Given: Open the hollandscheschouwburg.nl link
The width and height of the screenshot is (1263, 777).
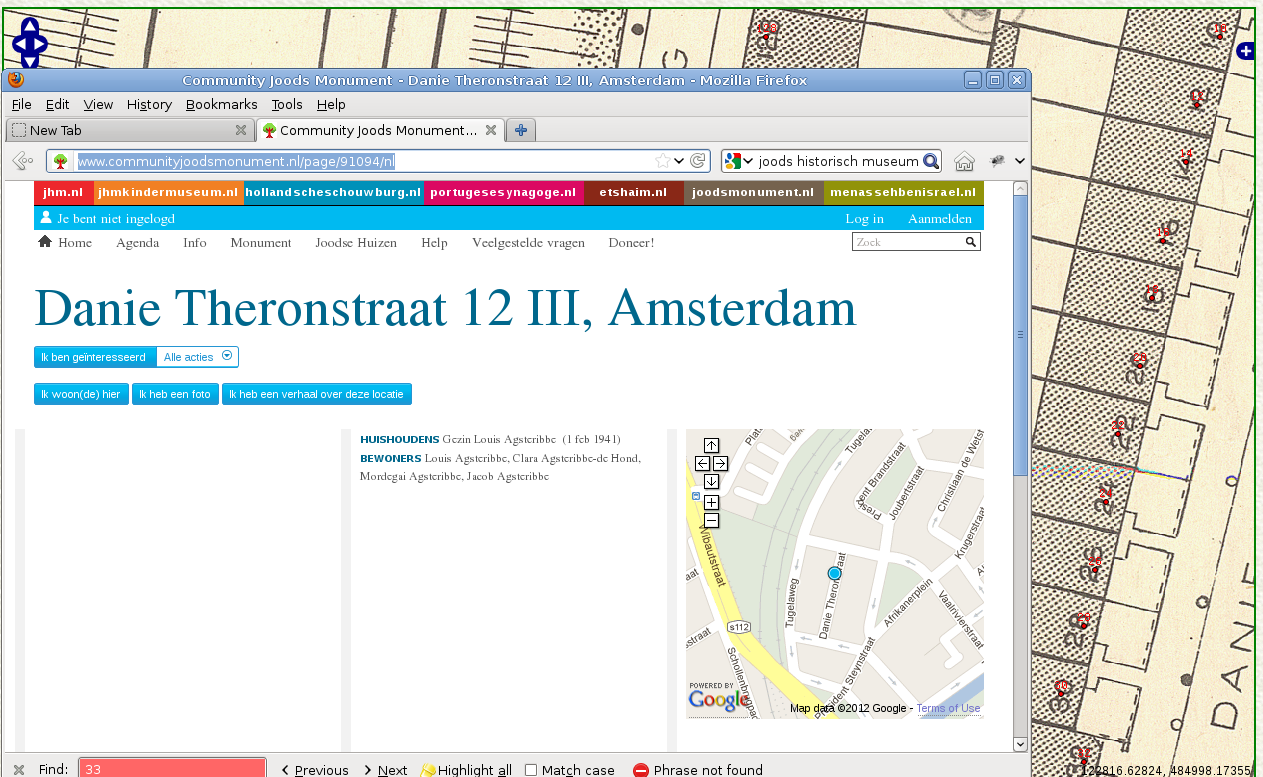Looking at the screenshot, I should point(333,192).
